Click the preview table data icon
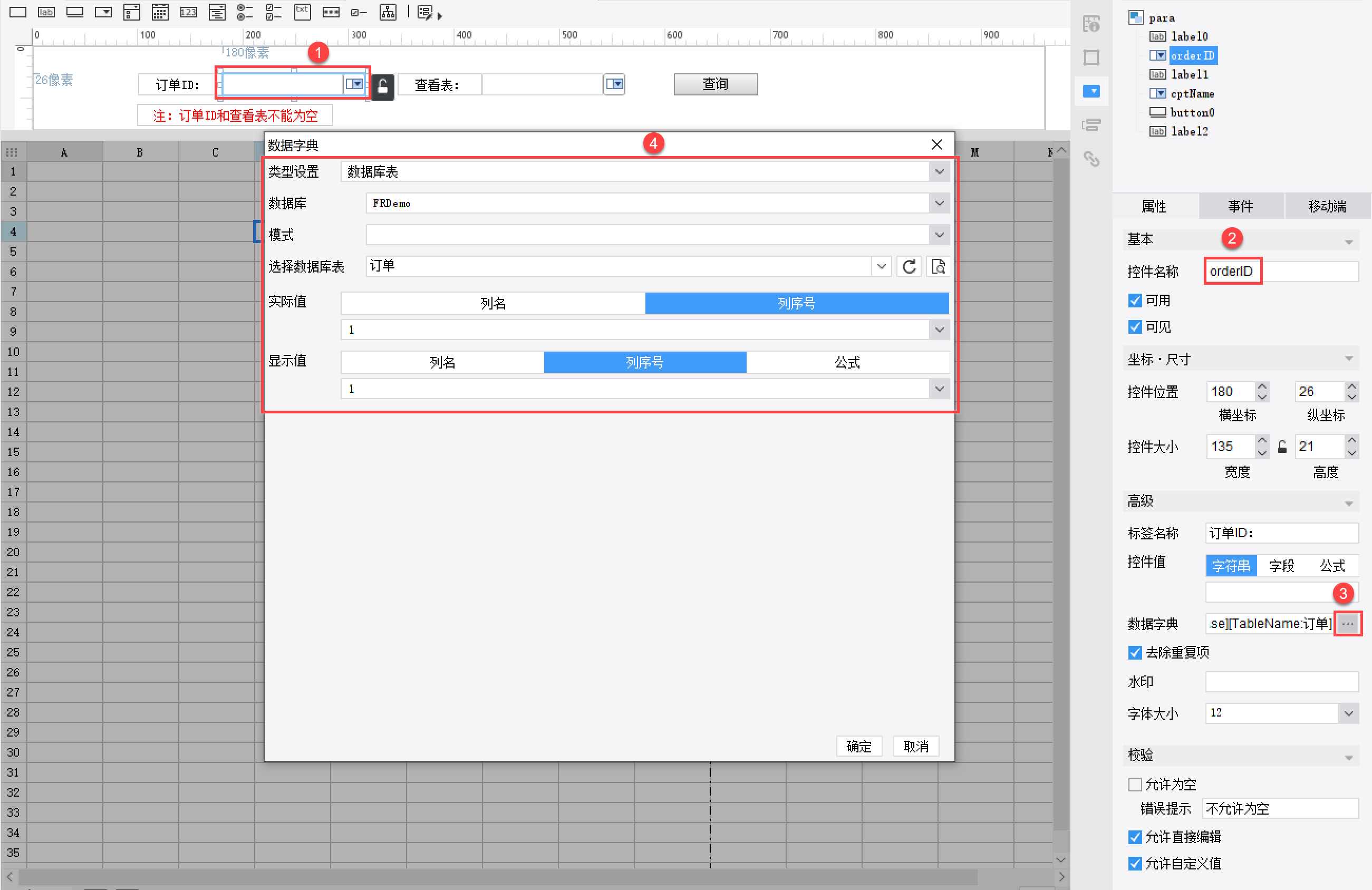The image size is (1372, 890). (938, 267)
